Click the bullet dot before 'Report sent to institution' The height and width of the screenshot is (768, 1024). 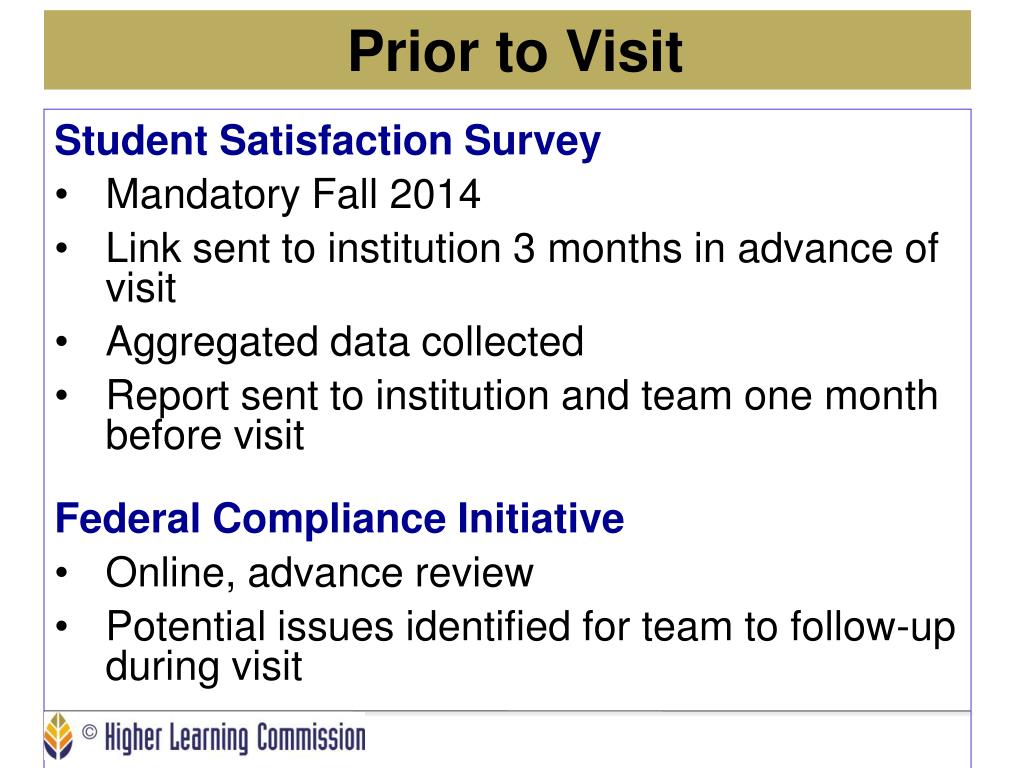pos(62,396)
